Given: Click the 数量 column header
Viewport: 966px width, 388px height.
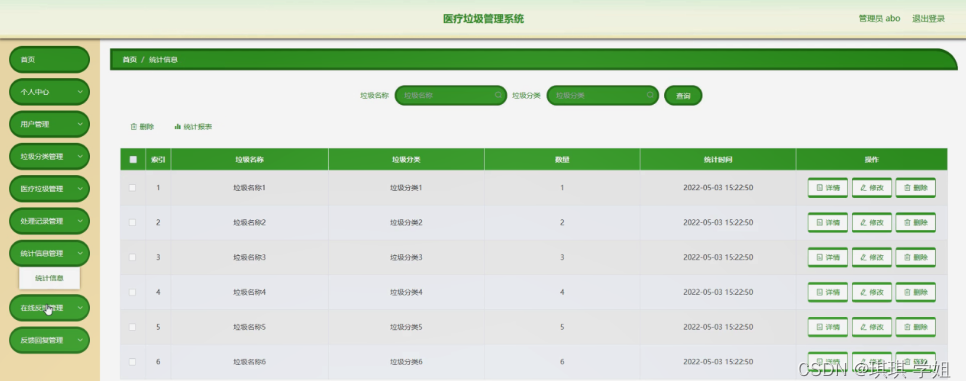Looking at the screenshot, I should pyautogui.click(x=562, y=160).
